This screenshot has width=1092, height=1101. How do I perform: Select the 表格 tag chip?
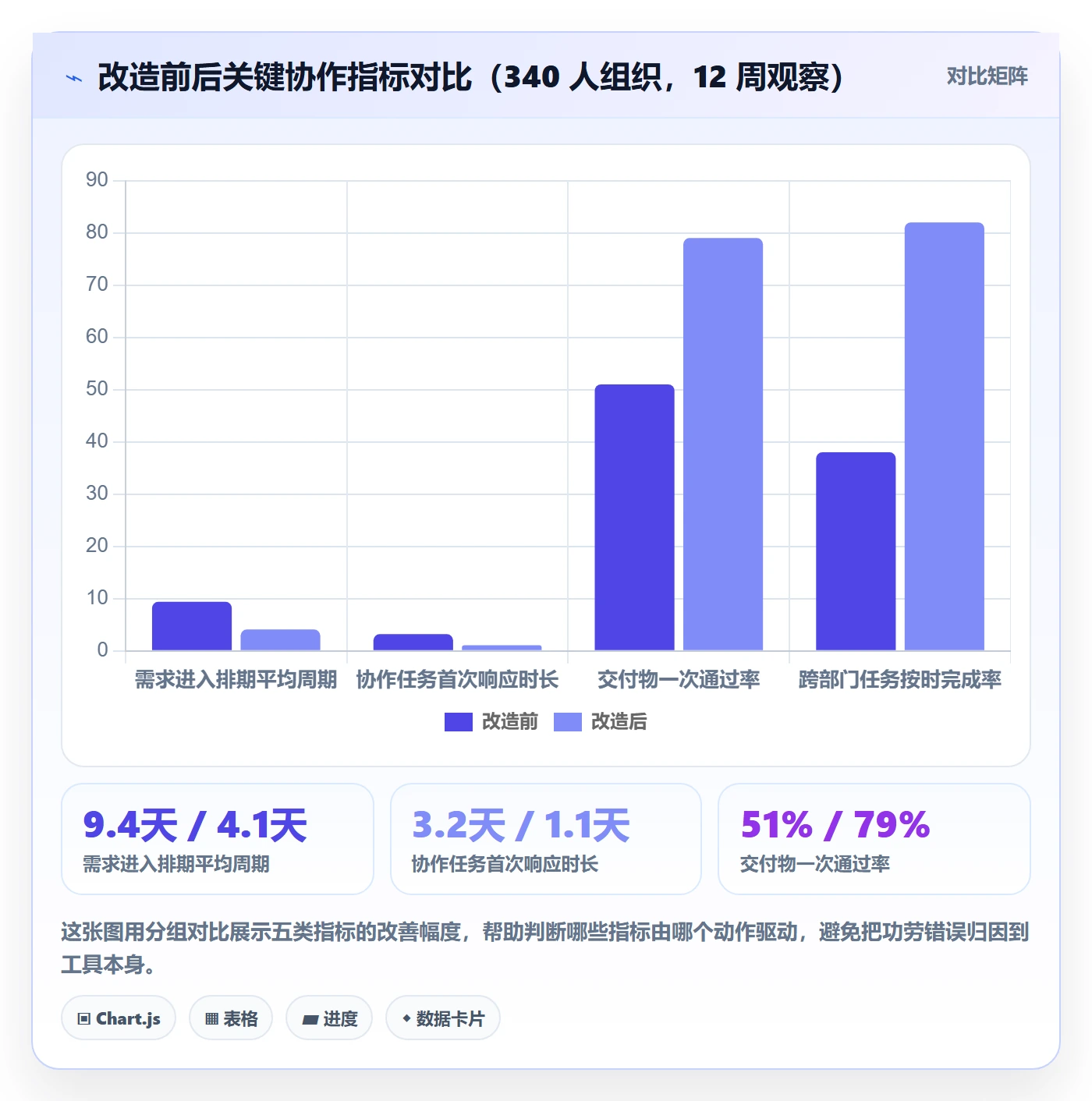pos(231,1018)
